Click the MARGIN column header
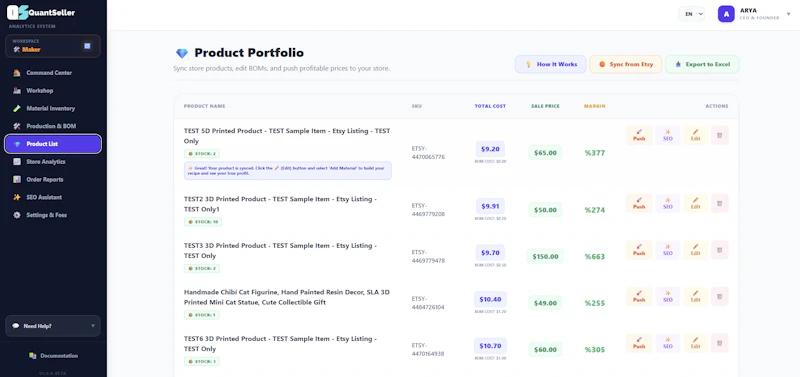Image resolution: width=800 pixels, height=377 pixels. [x=595, y=106]
